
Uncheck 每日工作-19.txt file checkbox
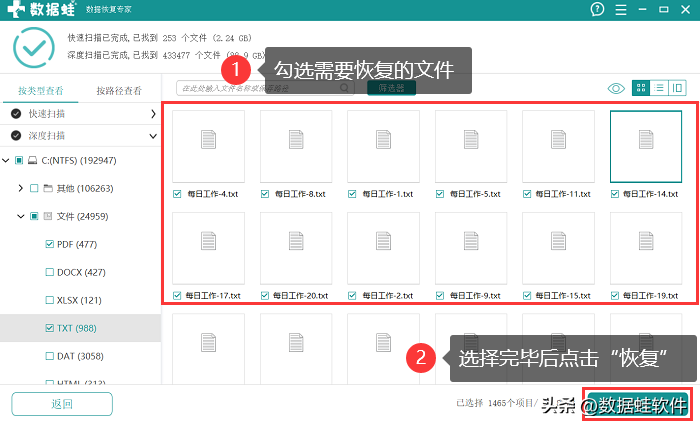(615, 296)
